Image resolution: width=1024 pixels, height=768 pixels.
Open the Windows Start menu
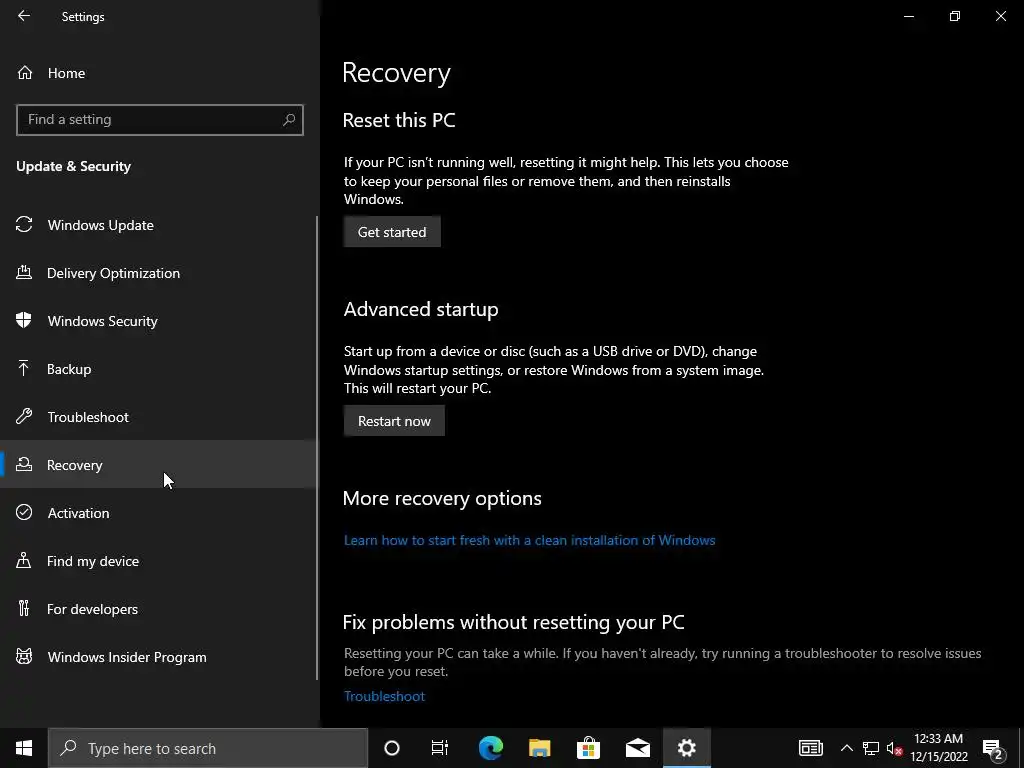point(24,748)
